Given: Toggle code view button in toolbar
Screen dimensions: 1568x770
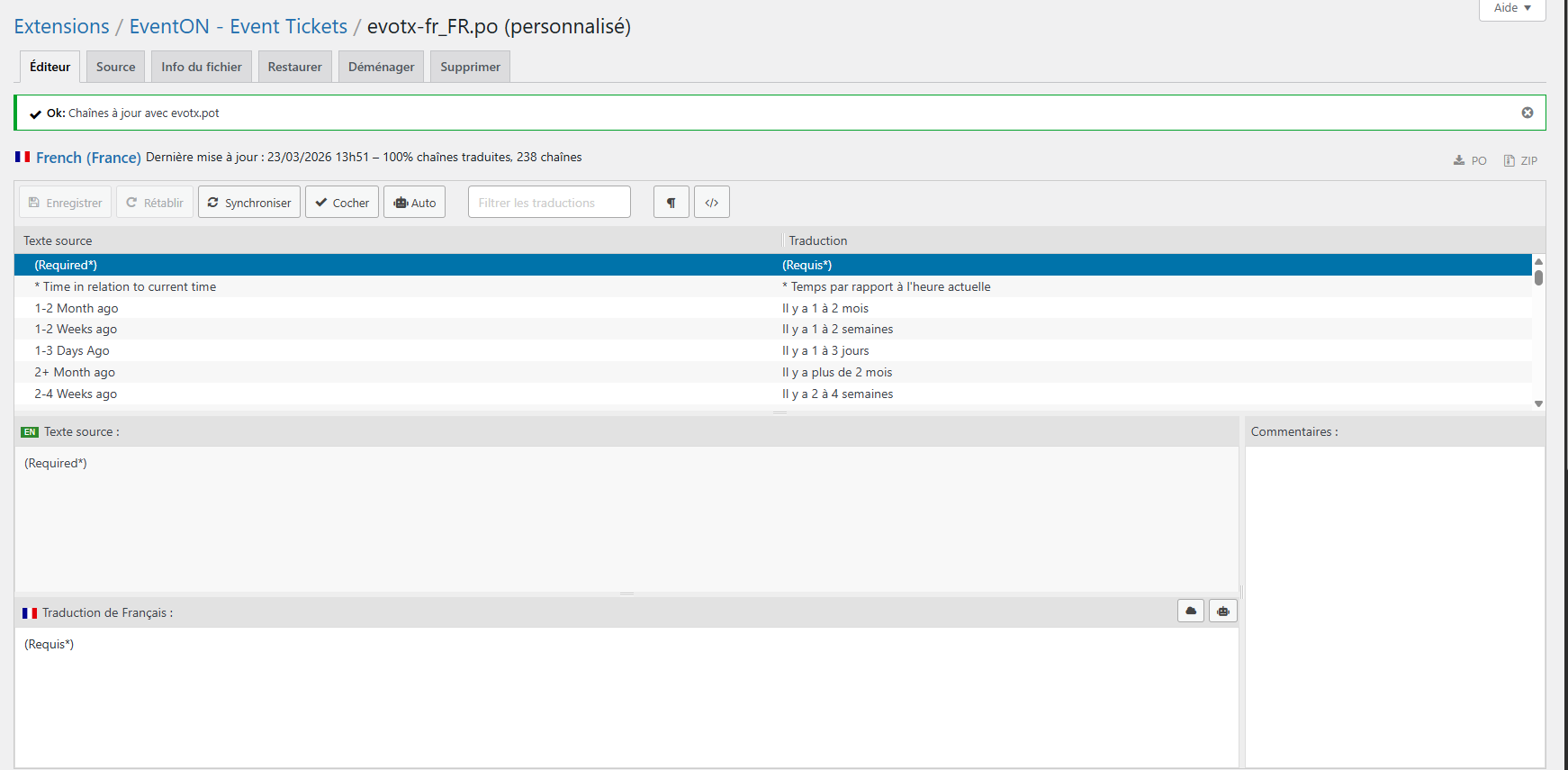Looking at the screenshot, I should 711,203.
